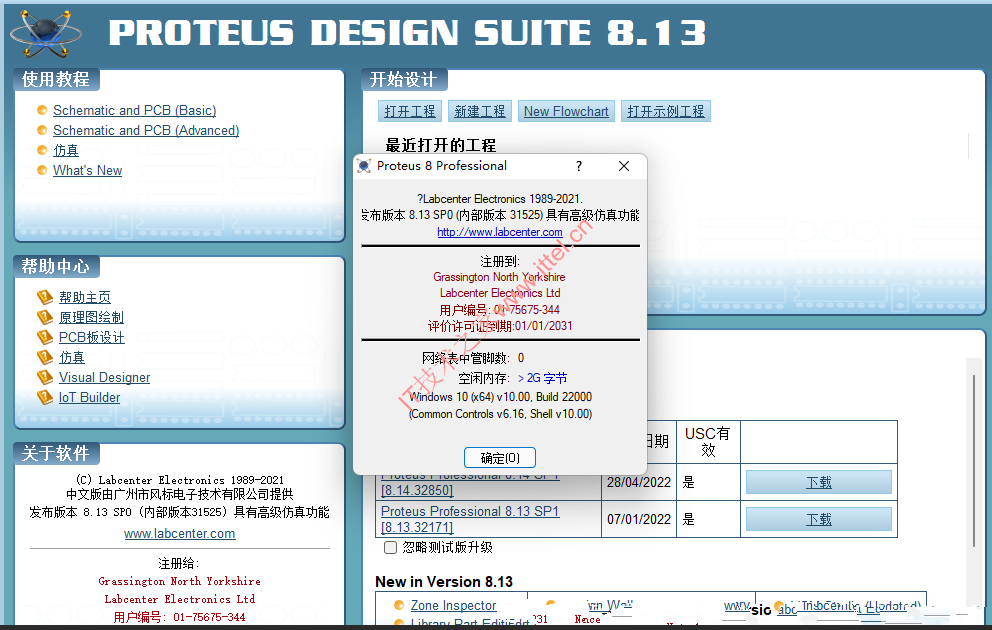Click the book icon beside 原理图绘制

[x=45, y=317]
